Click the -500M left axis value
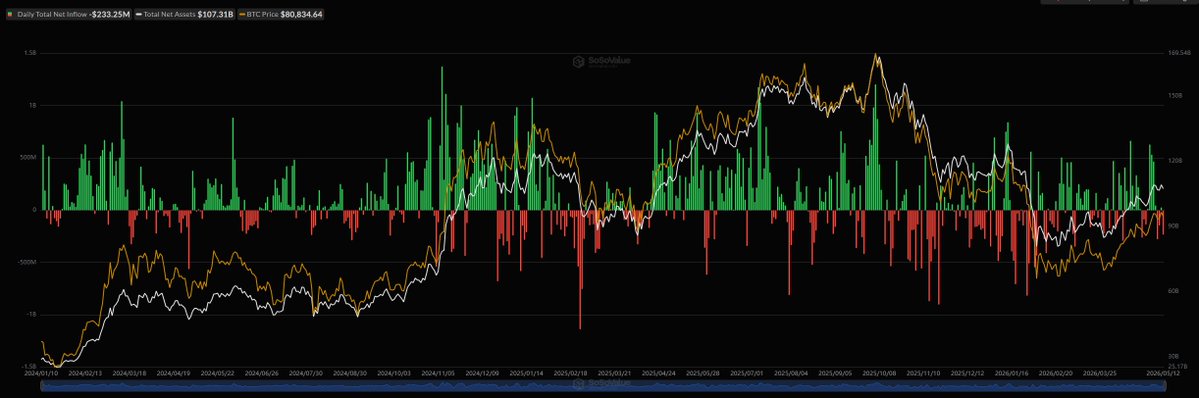The image size is (1199, 398). [x=28, y=262]
